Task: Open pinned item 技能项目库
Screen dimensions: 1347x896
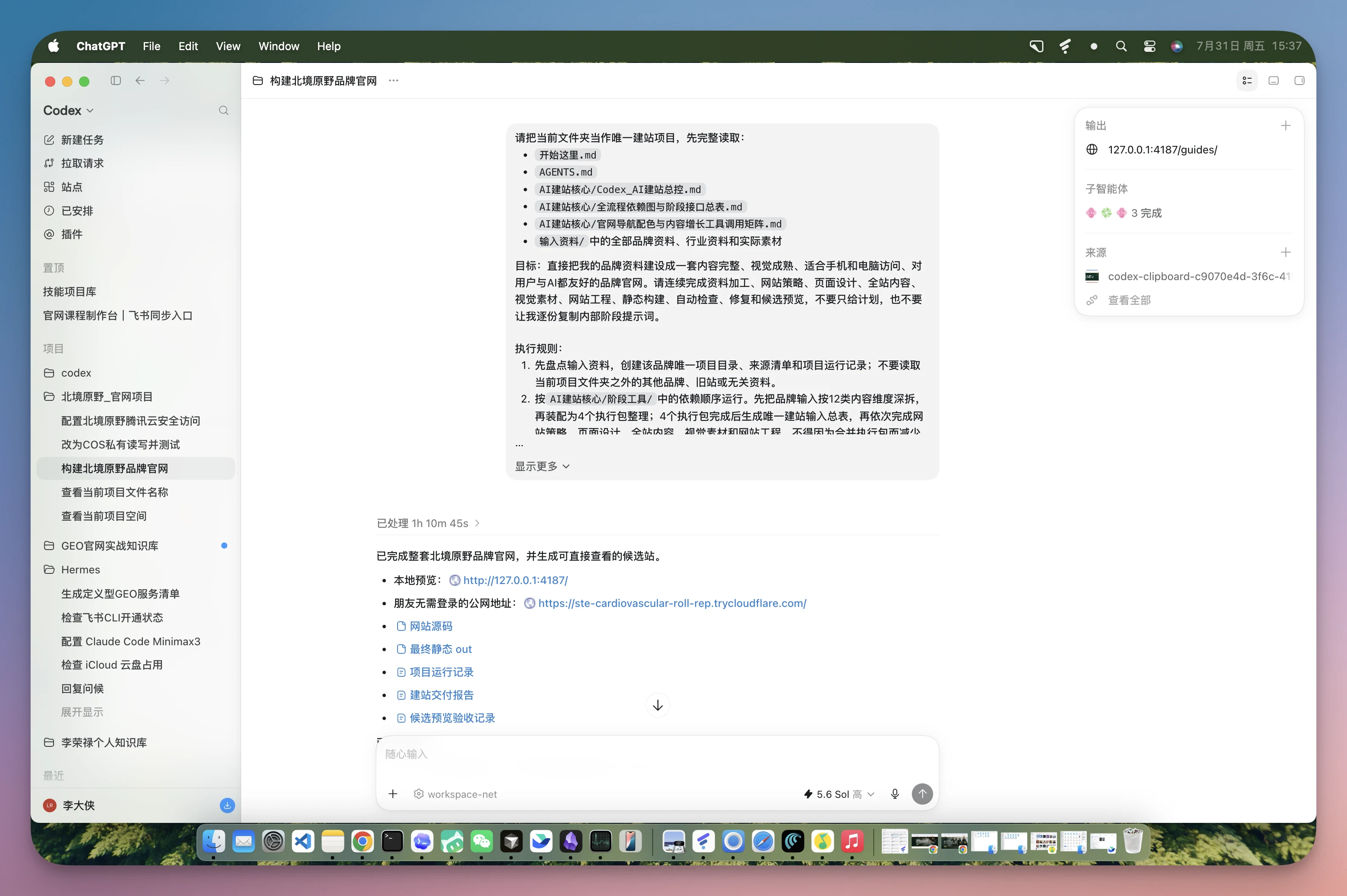Action: (70, 292)
